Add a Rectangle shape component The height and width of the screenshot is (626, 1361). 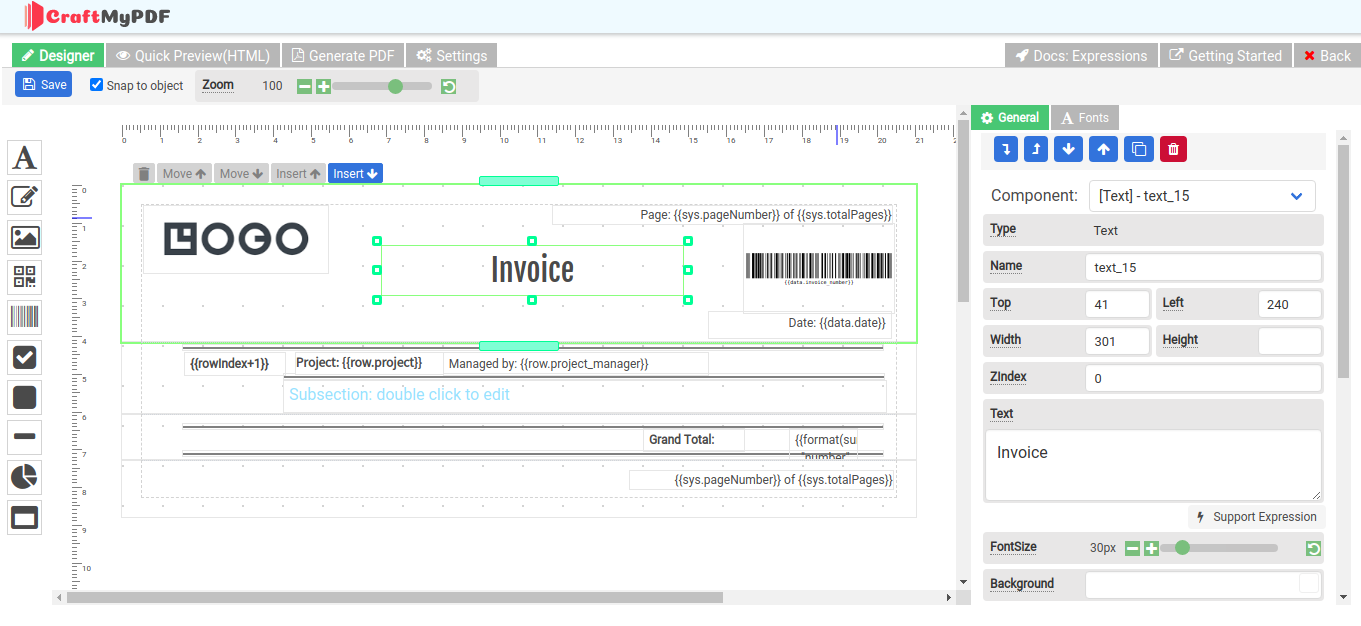(x=24, y=397)
